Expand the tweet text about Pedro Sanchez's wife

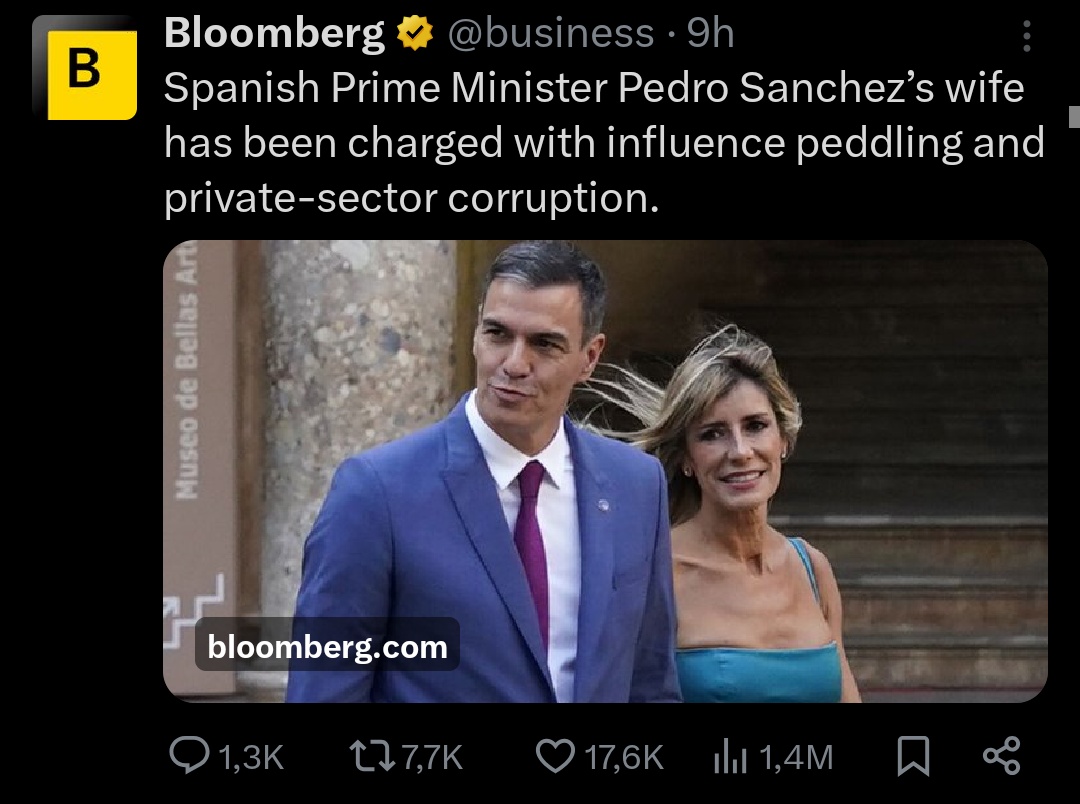tap(600, 143)
